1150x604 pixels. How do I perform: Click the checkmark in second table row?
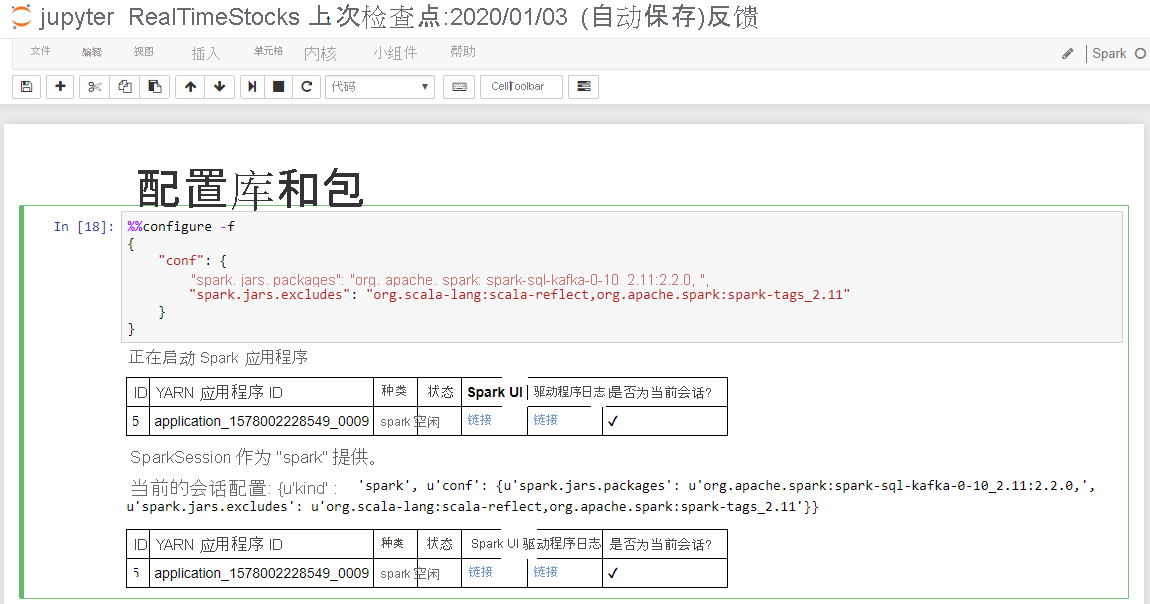(x=613, y=572)
